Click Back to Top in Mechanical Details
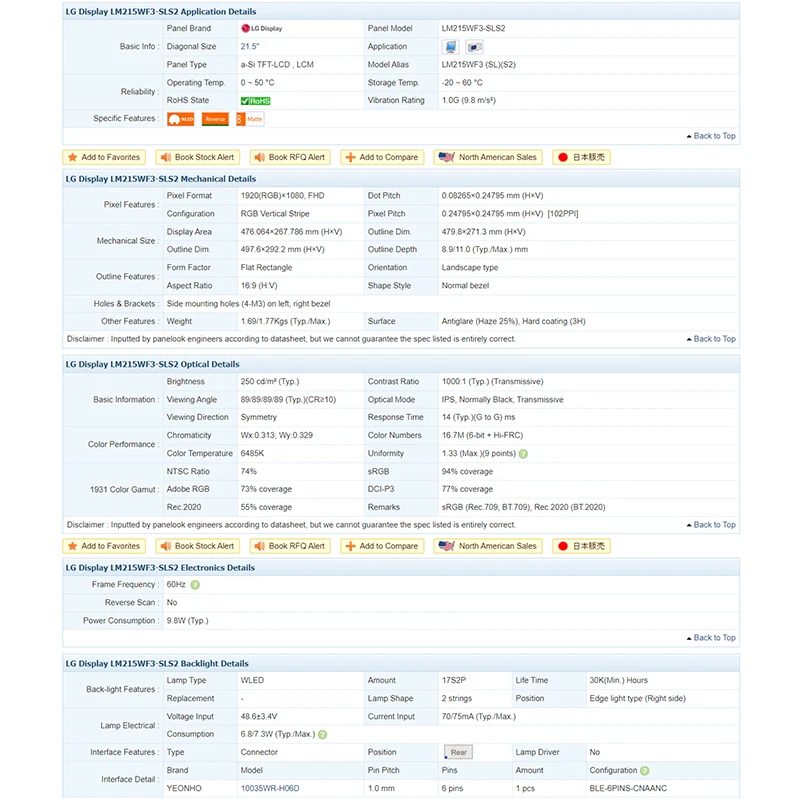The image size is (800, 800). coord(711,339)
